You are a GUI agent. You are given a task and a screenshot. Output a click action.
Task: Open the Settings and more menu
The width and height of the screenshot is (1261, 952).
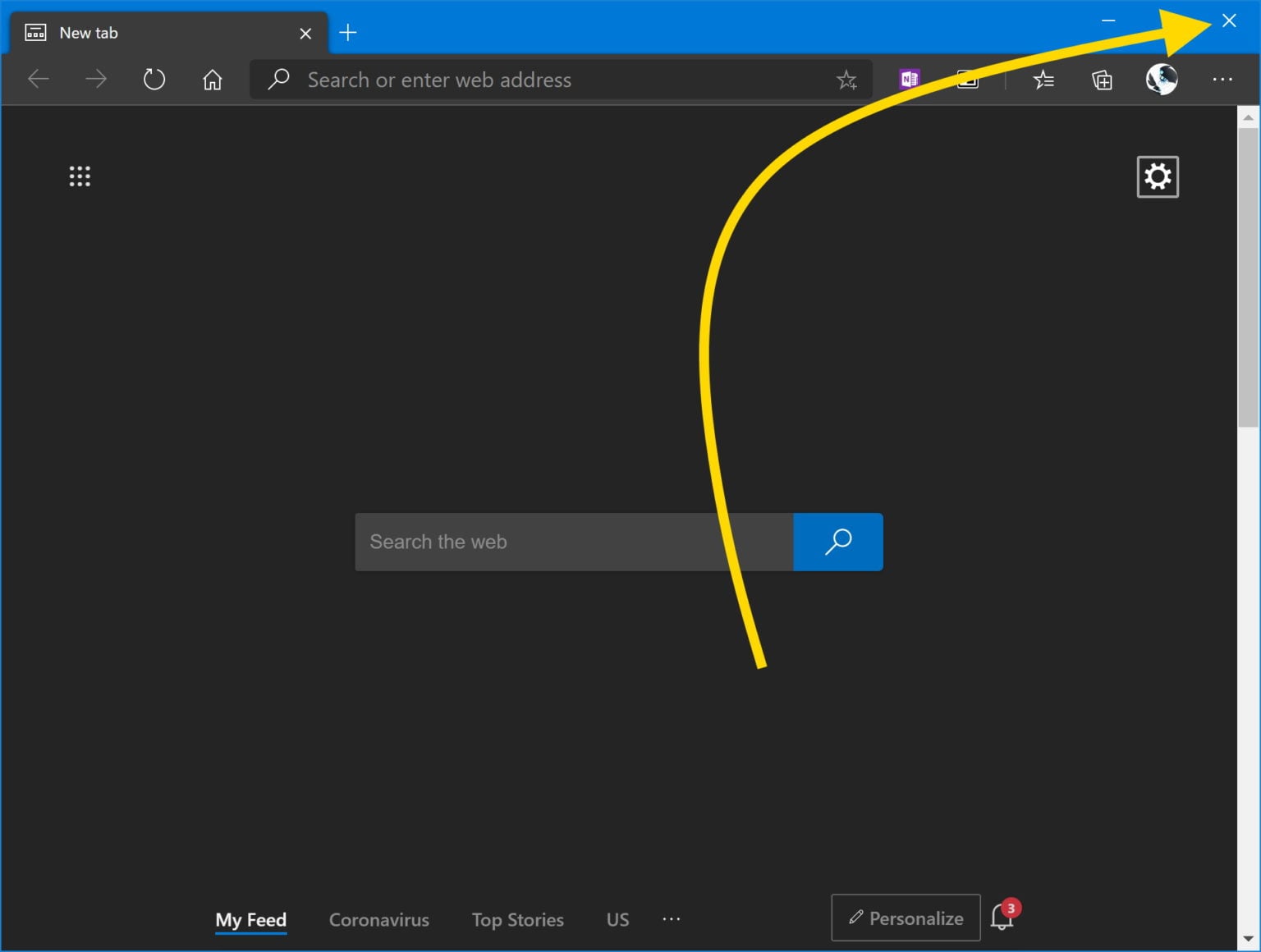[1223, 79]
